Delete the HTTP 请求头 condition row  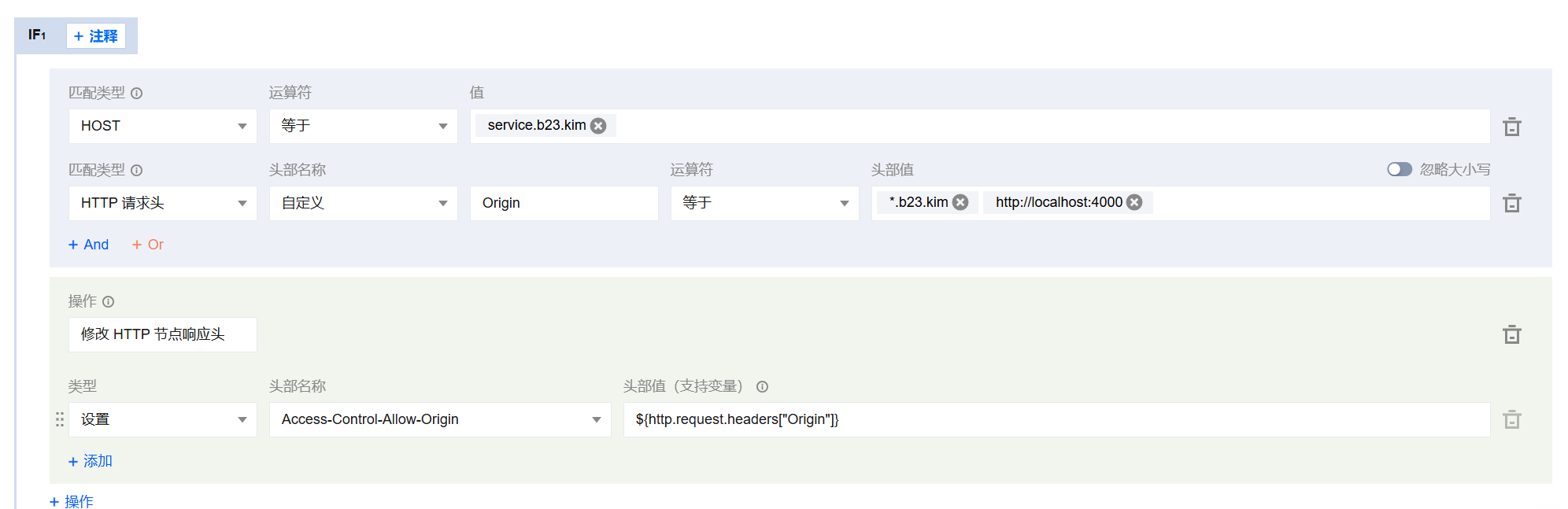1511,204
